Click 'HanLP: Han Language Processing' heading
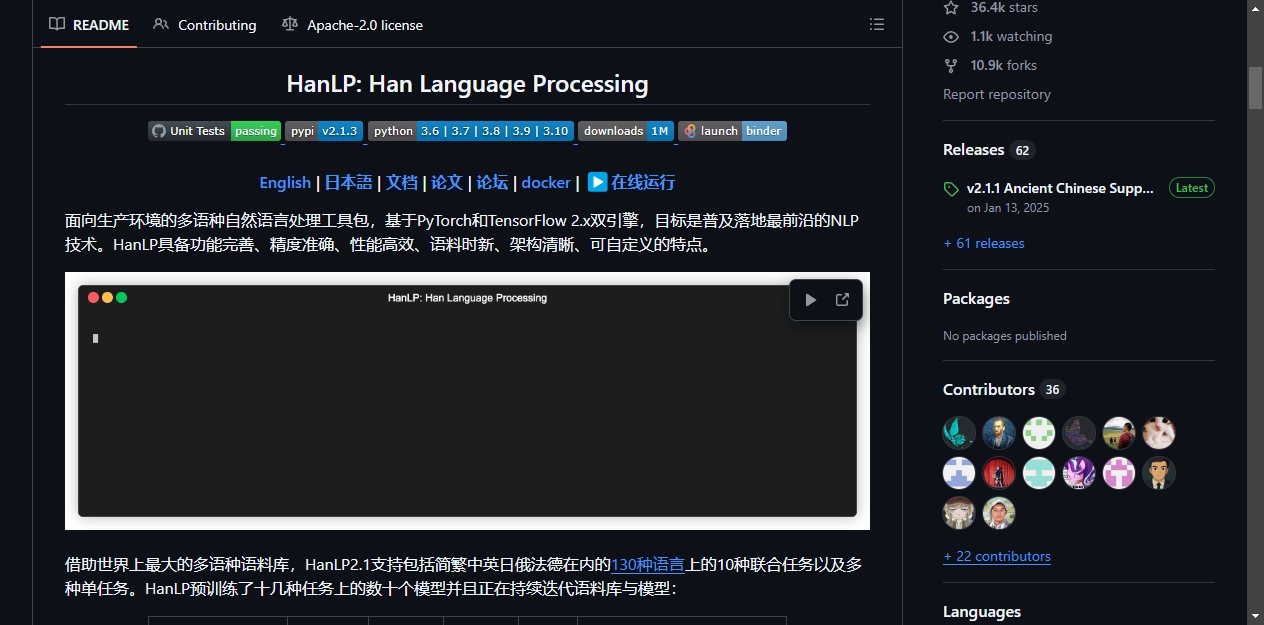Viewport: 1264px width, 625px height. [x=467, y=84]
